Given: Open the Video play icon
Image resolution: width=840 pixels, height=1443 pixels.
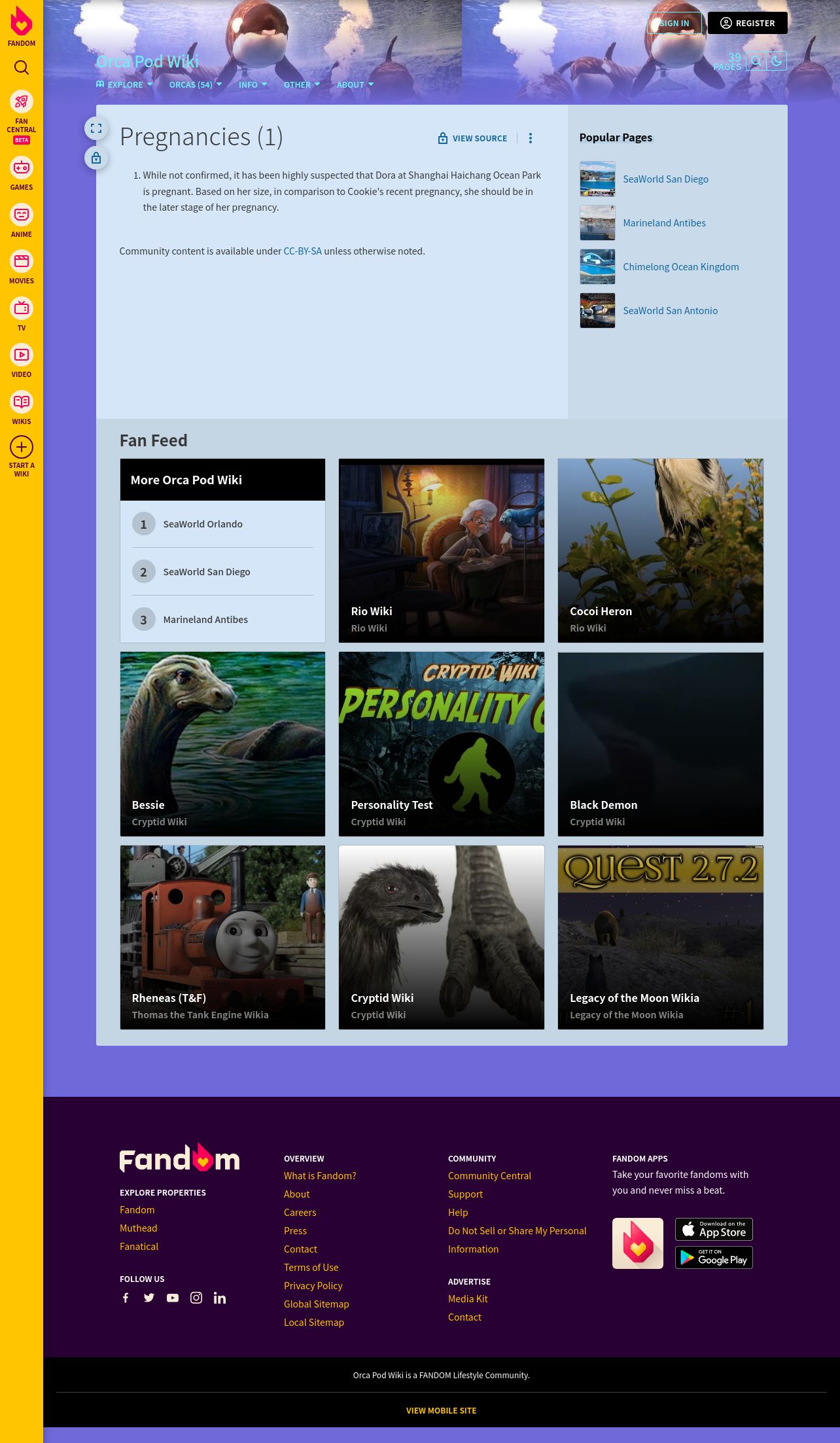Looking at the screenshot, I should (22, 355).
